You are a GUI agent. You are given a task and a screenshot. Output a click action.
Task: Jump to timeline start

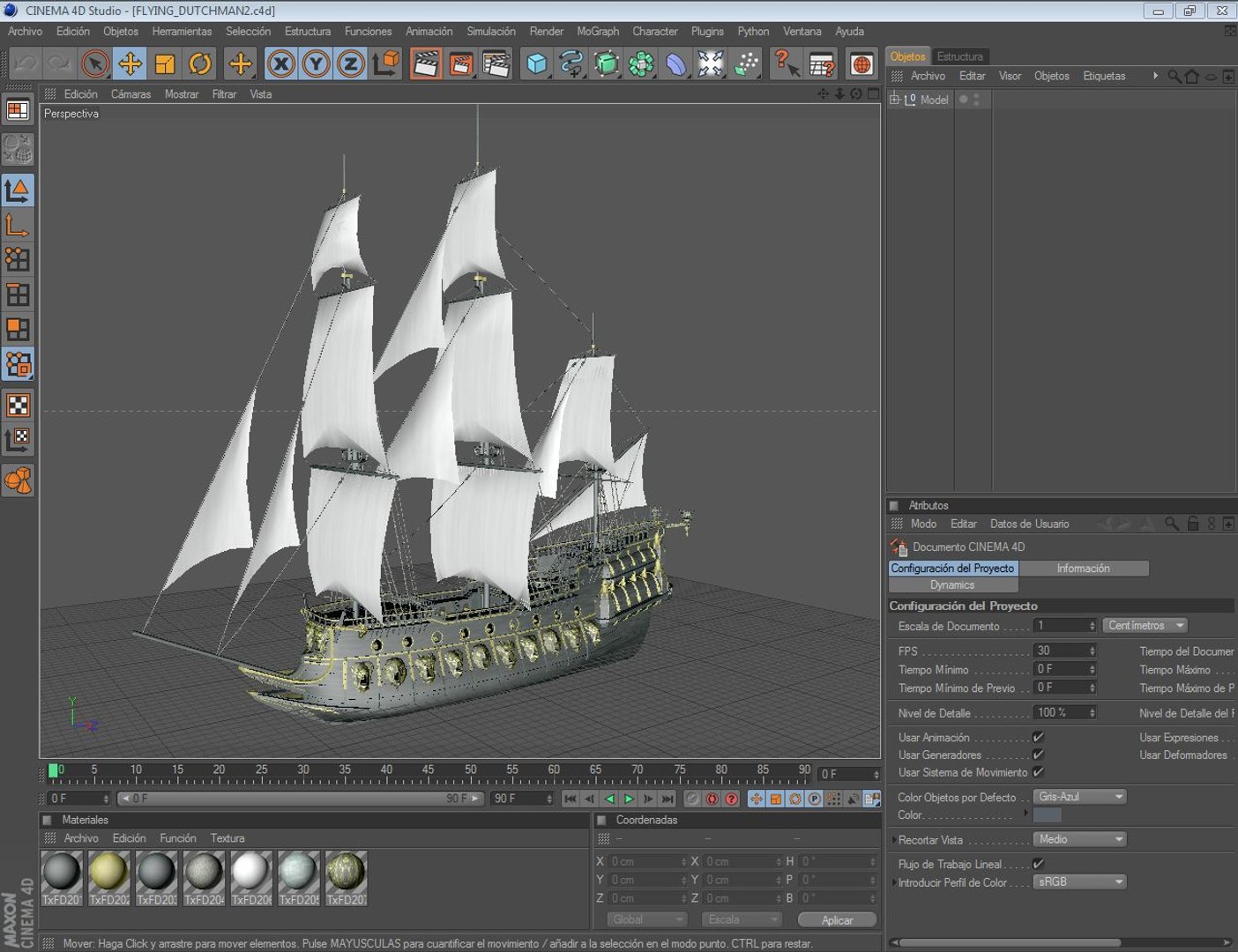570,799
